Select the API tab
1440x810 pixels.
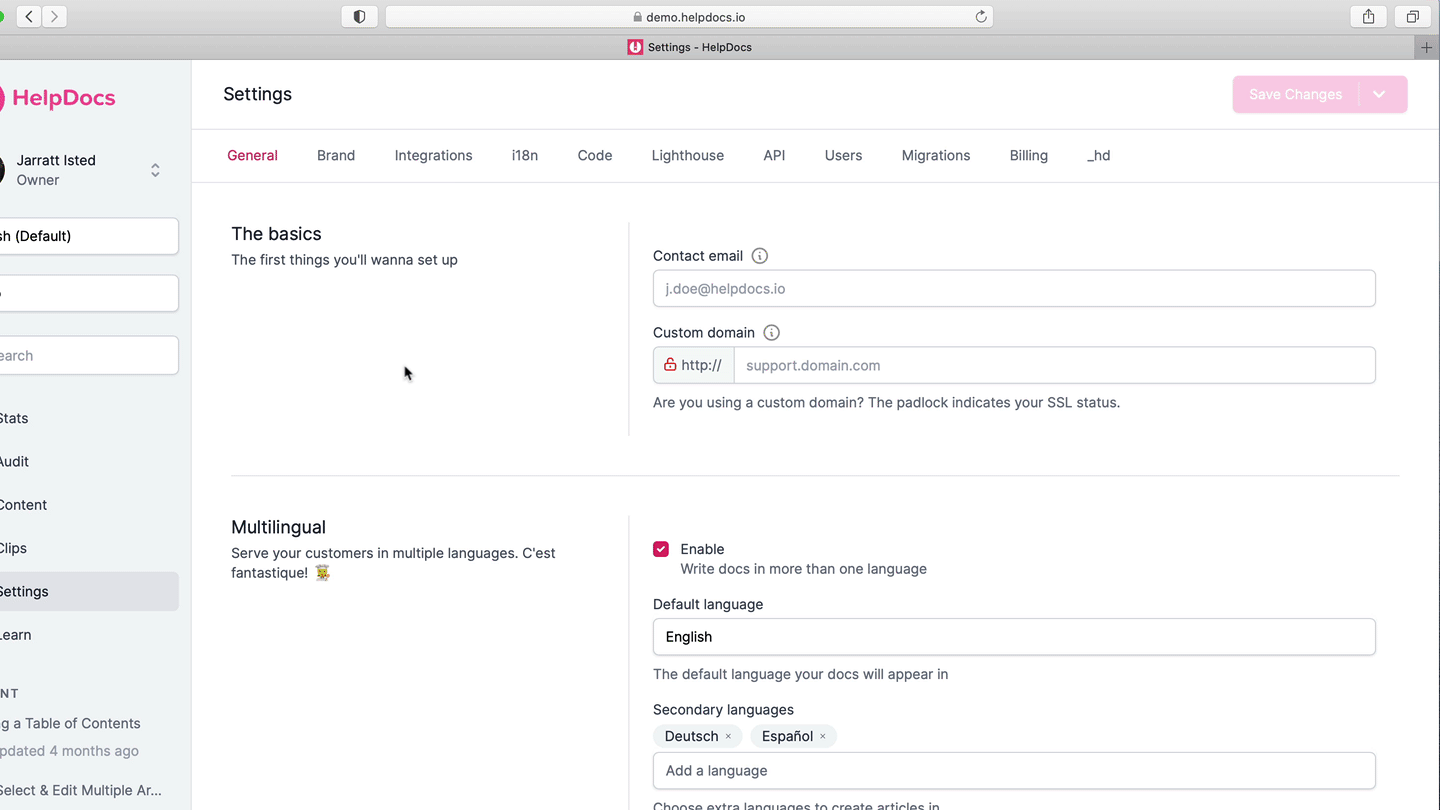coord(774,156)
